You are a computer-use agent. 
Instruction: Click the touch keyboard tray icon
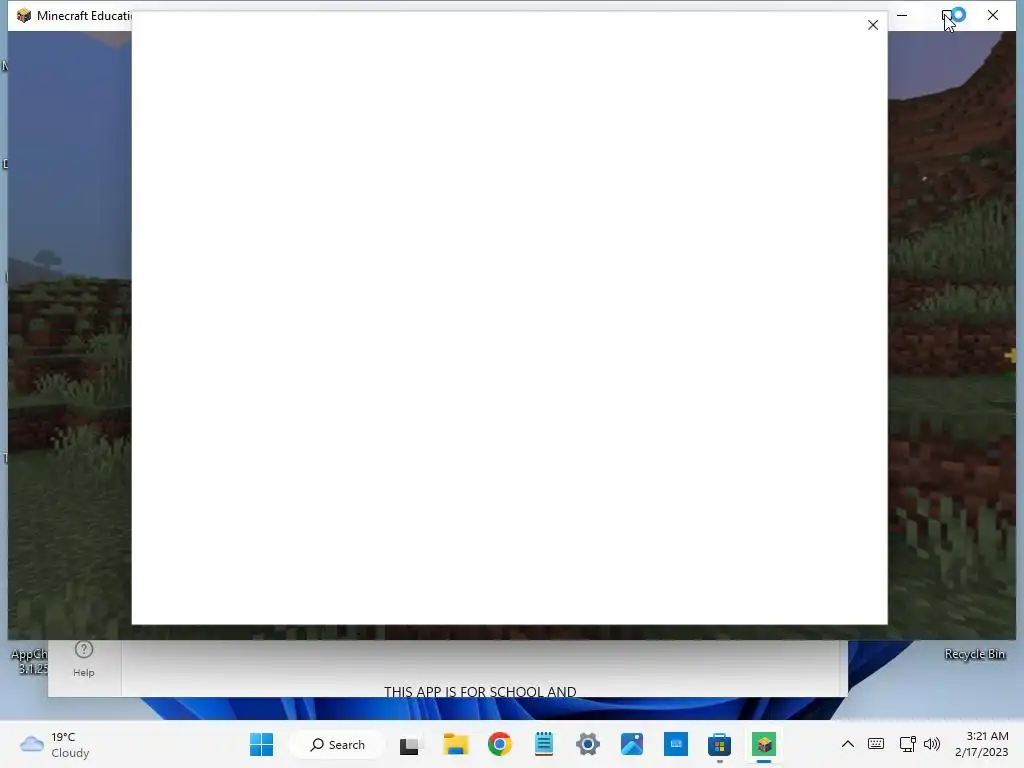[876, 744]
